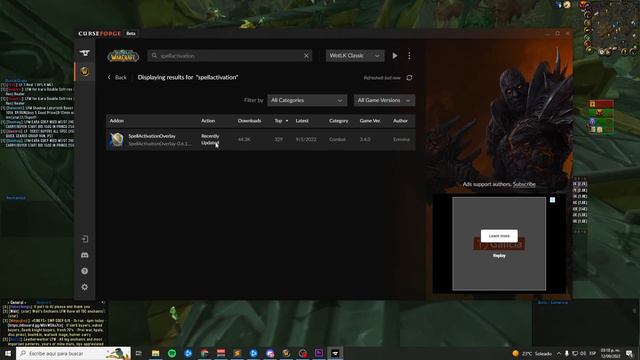Sort by the Action column header
640x360 pixels.
(208, 121)
